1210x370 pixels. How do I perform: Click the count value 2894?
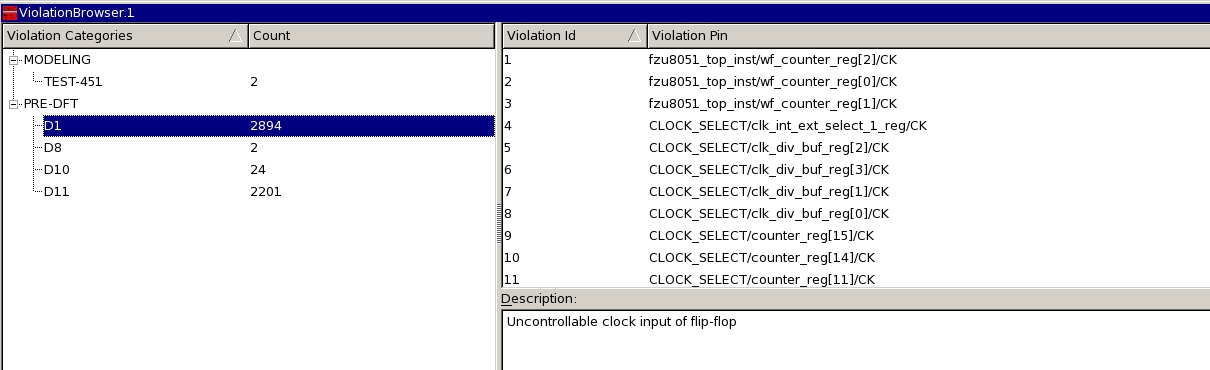pos(267,126)
